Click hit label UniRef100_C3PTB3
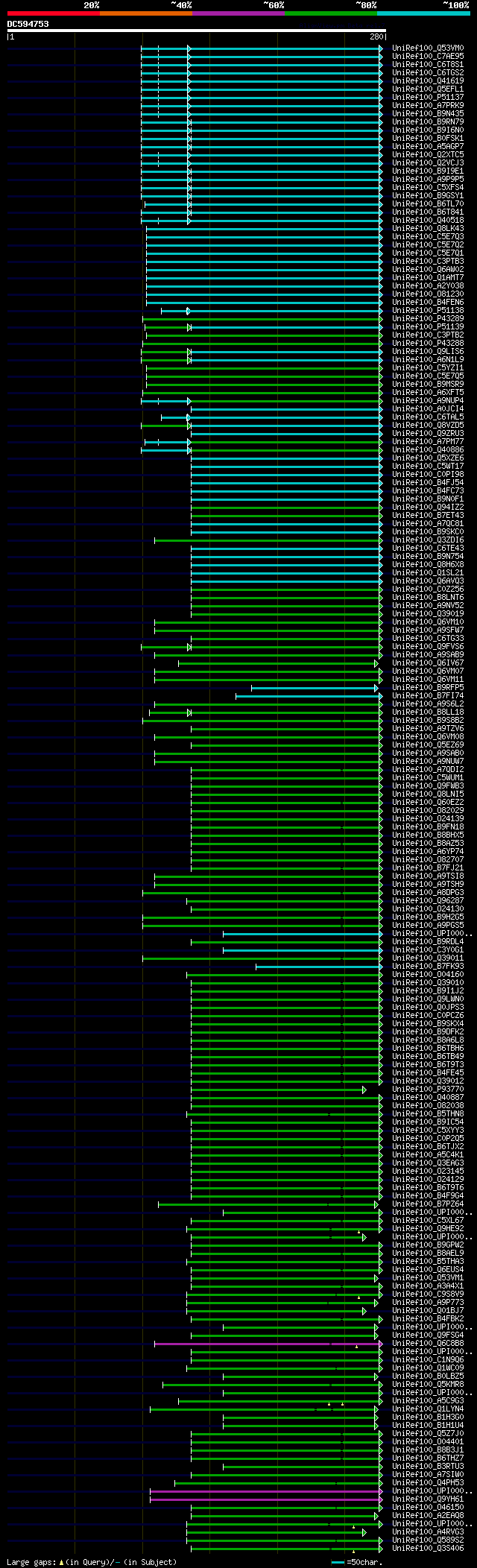 [428, 261]
